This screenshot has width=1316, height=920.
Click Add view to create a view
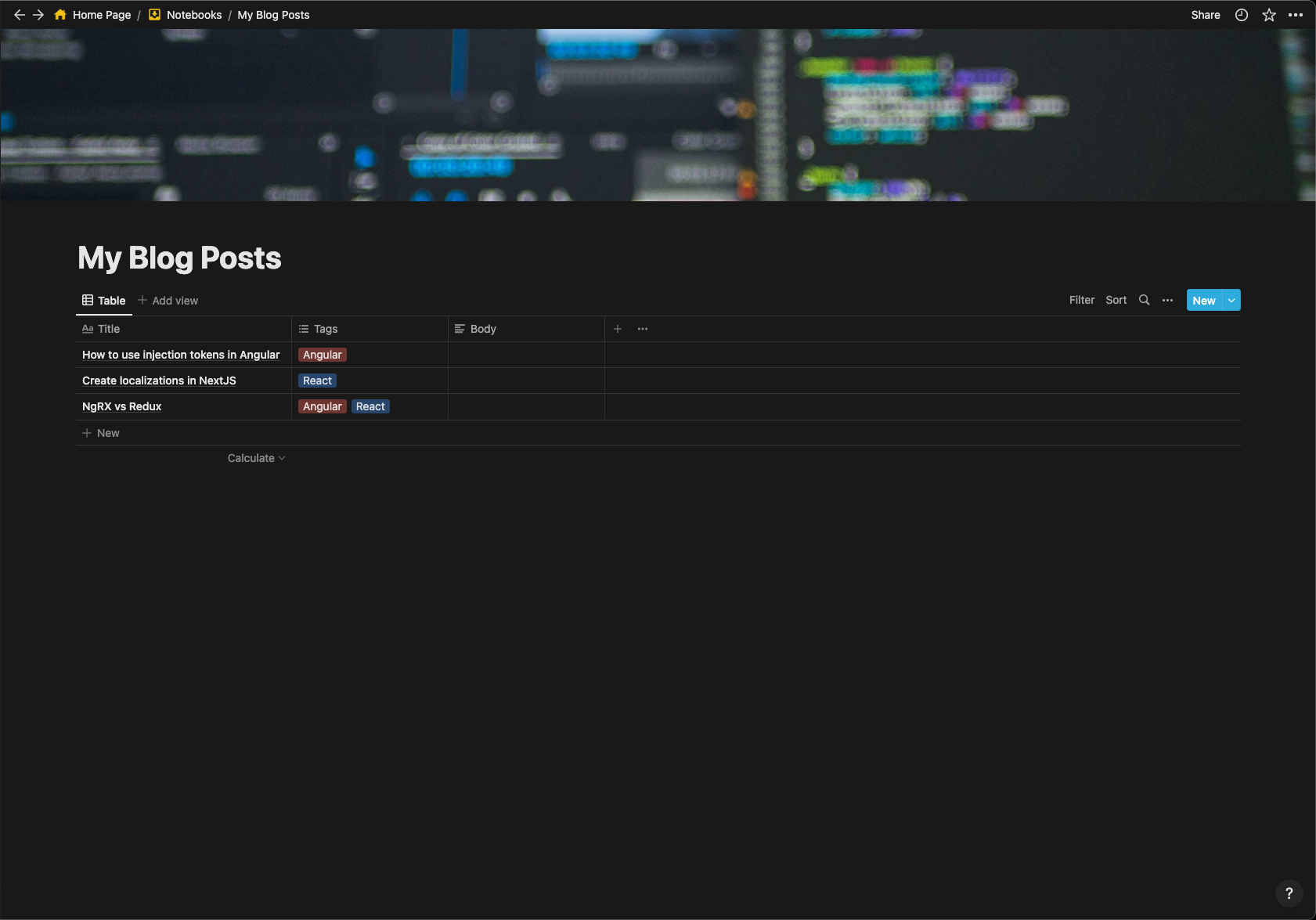tap(168, 300)
